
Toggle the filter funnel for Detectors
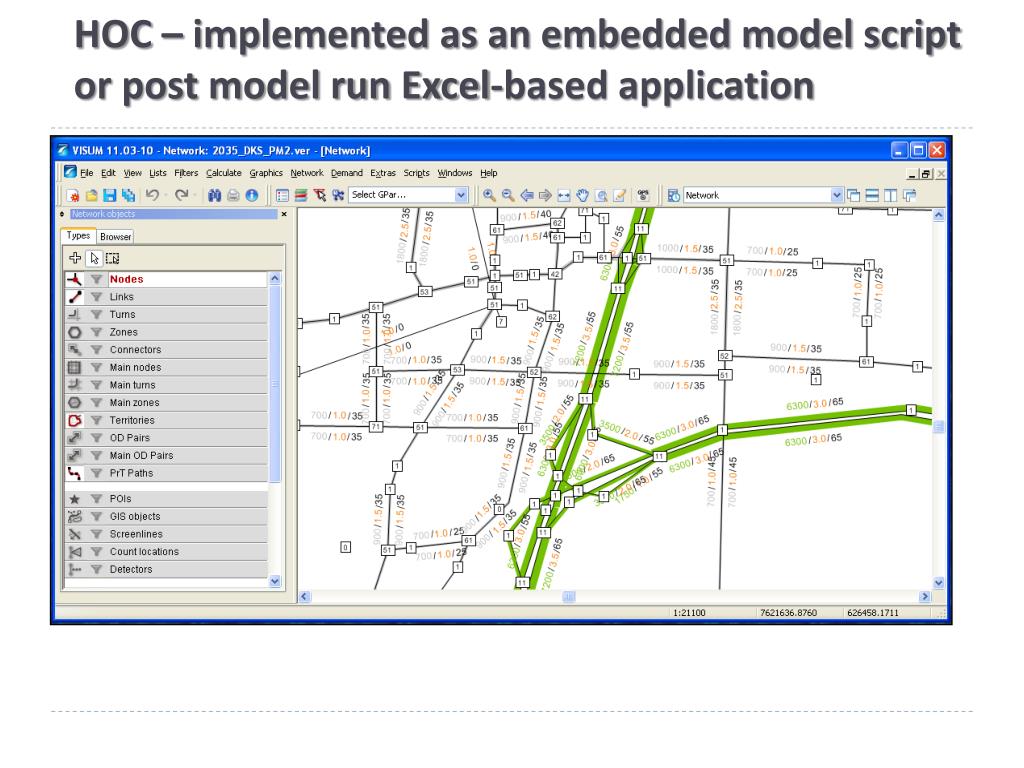[97, 569]
